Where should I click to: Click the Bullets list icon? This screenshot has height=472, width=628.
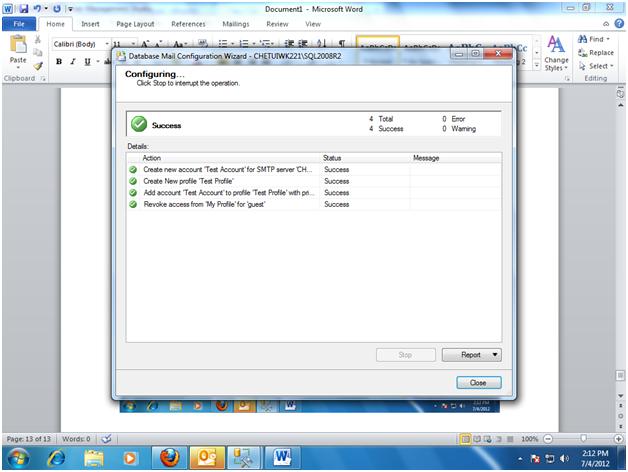[223, 43]
